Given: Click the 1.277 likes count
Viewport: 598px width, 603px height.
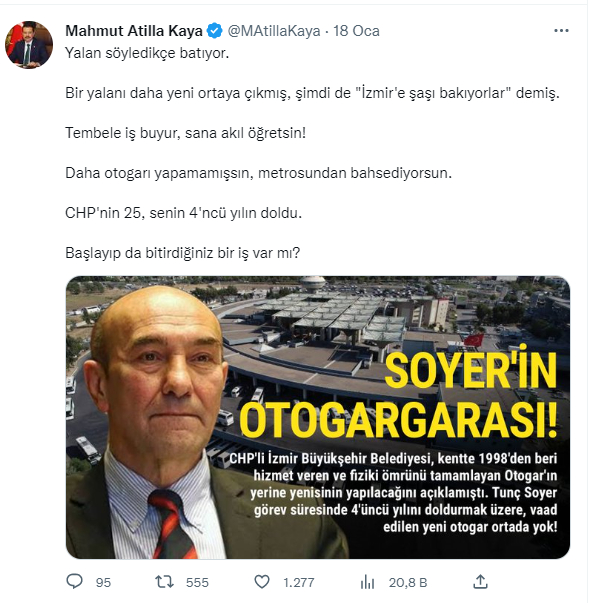Looking at the screenshot, I should (299, 583).
